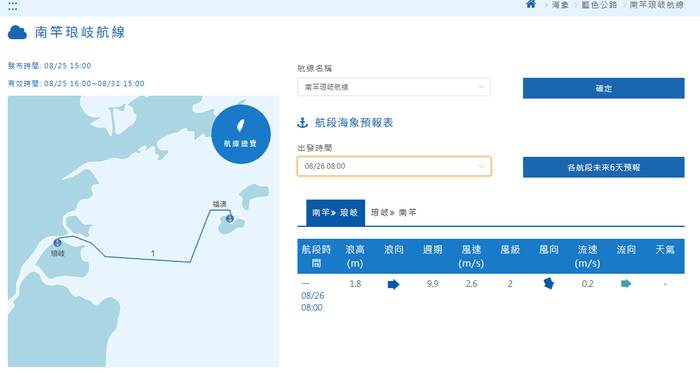Open the grid menu icon at top left
The height and width of the screenshot is (373, 700).
point(12,6)
